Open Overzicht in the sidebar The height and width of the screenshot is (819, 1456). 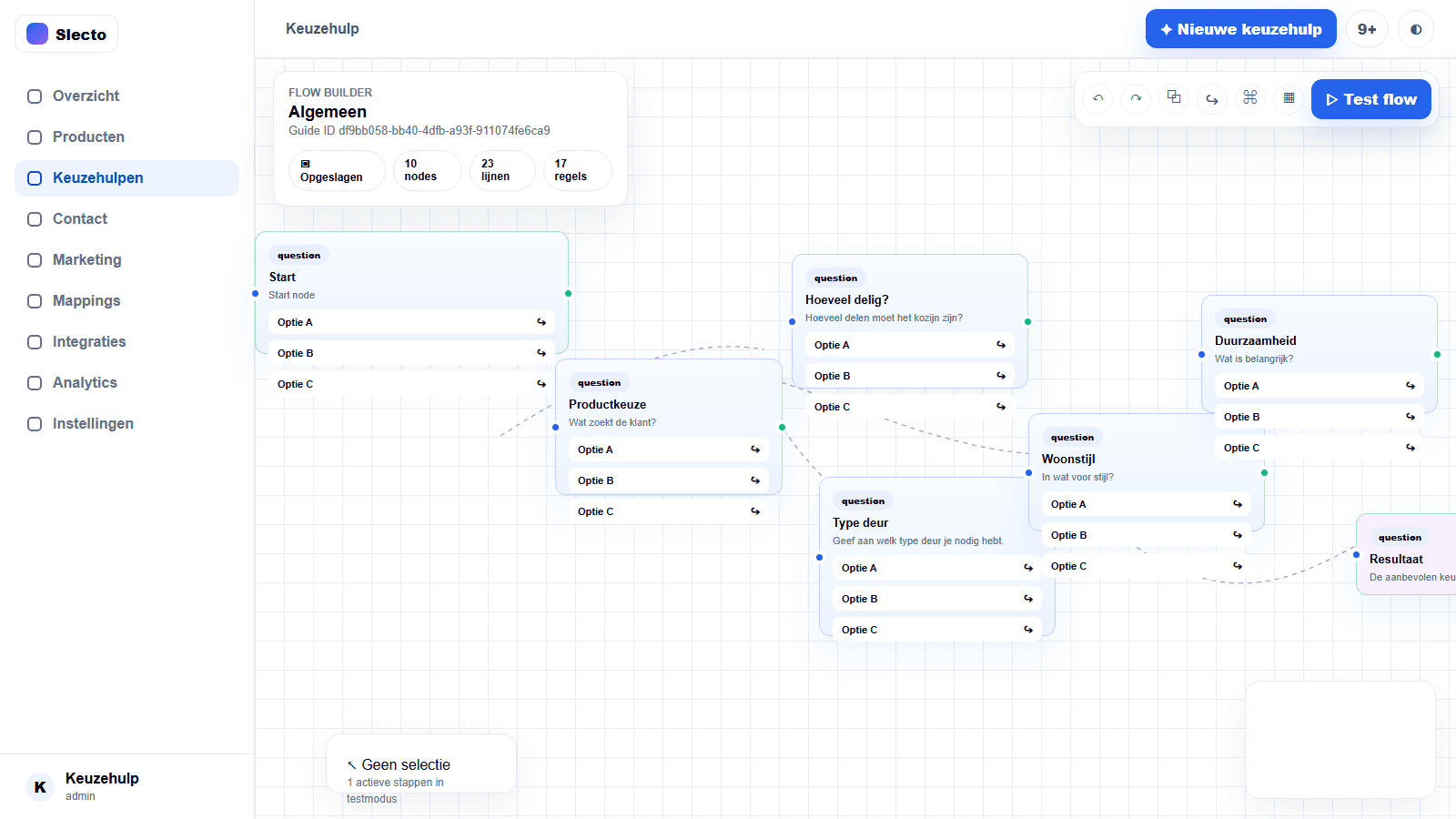[x=126, y=96]
